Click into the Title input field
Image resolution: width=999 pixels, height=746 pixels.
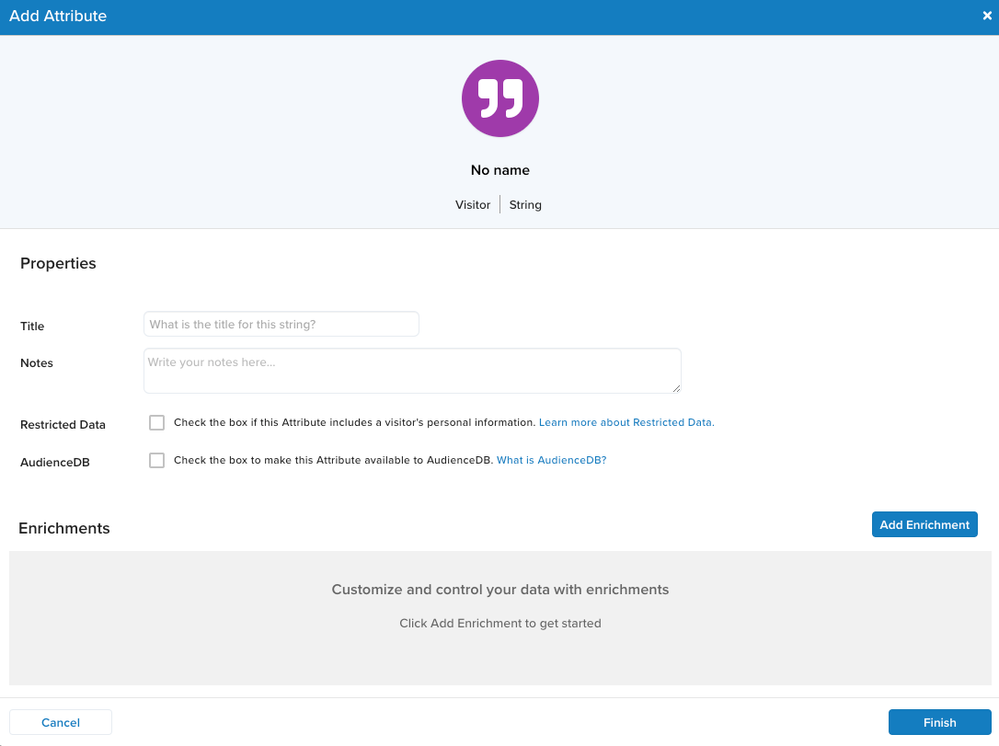[x=281, y=325]
